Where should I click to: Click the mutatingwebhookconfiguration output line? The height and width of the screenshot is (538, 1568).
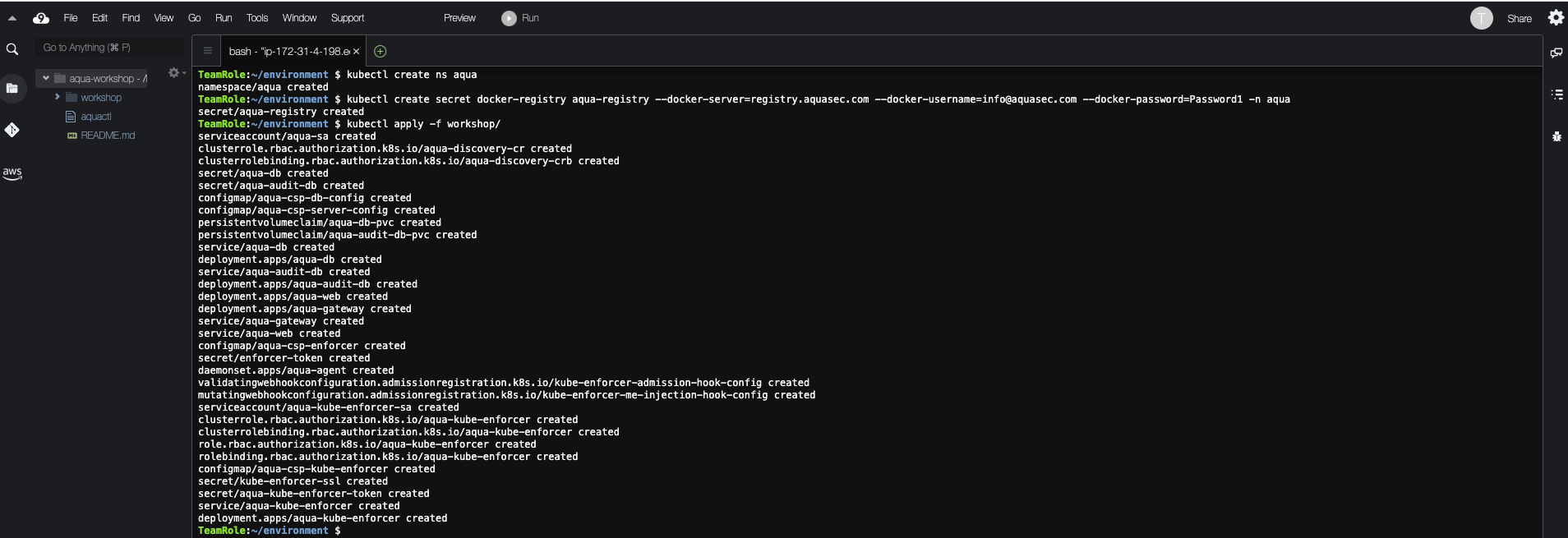(x=507, y=395)
